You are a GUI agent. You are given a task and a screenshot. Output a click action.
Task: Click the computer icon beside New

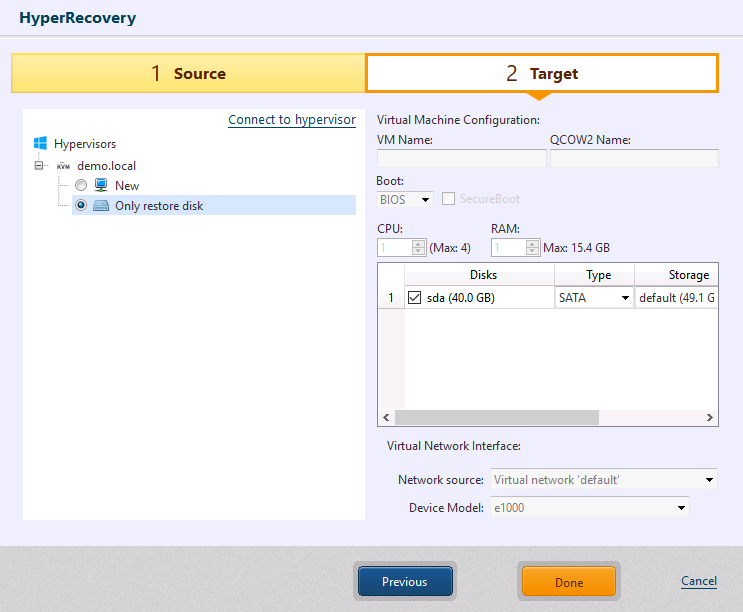pyautogui.click(x=101, y=185)
